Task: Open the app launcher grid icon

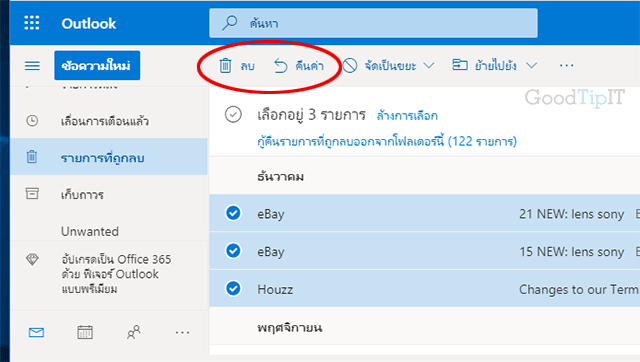Action: pos(32,23)
